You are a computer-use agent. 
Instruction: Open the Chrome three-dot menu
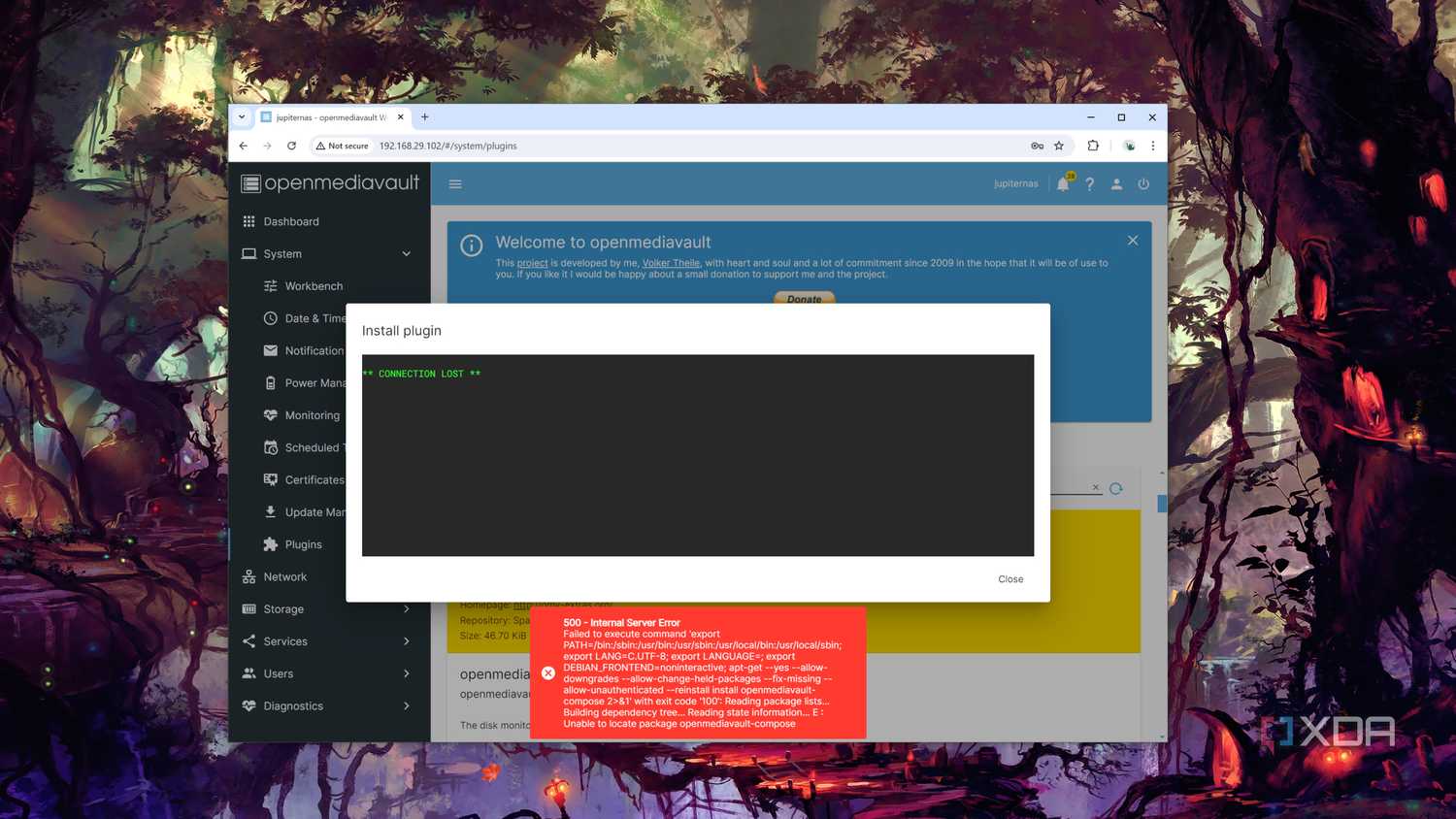(x=1153, y=146)
